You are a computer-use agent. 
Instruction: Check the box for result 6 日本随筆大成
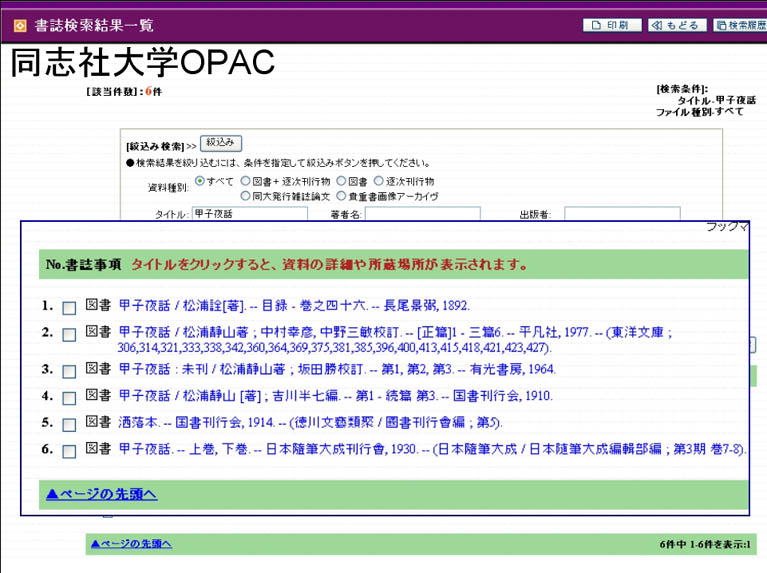click(x=69, y=451)
